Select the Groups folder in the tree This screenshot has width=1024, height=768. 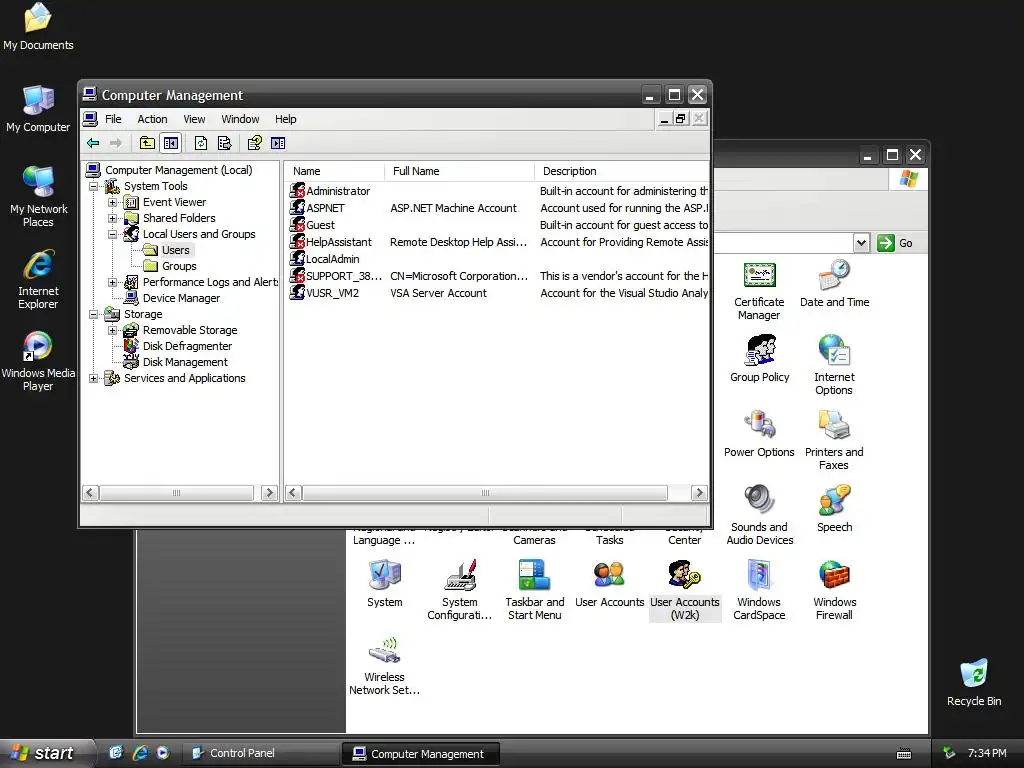(x=179, y=266)
